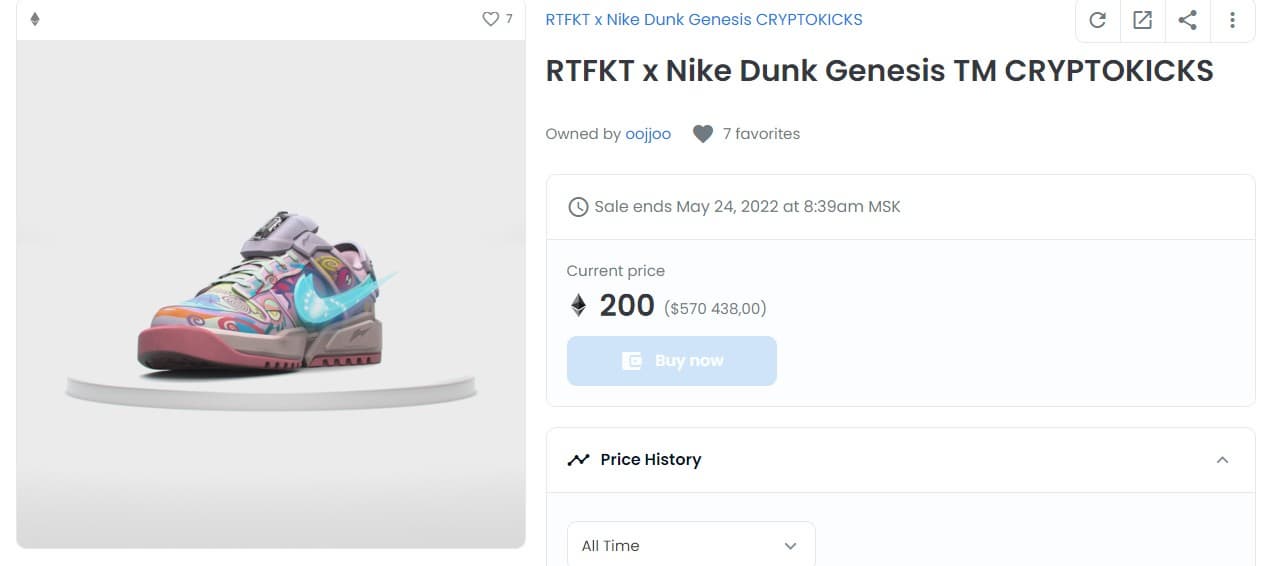Open the item in external view
This screenshot has height=566, width=1279.
(1142, 20)
